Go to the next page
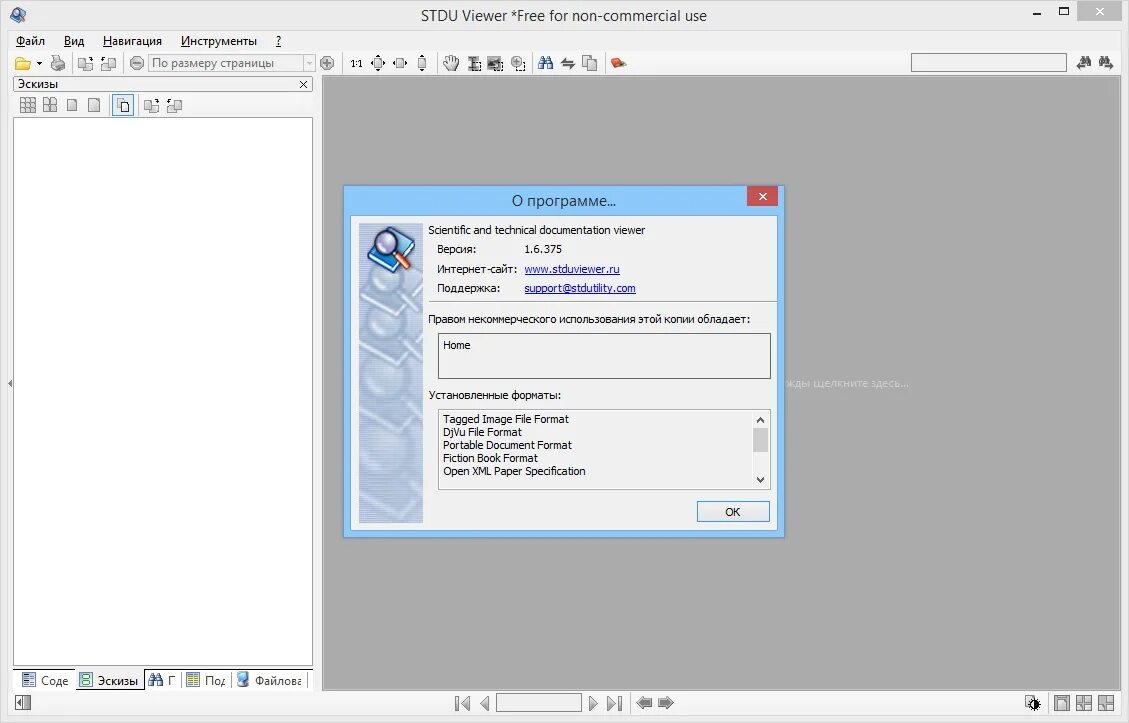Image resolution: width=1129 pixels, height=723 pixels. 593,703
